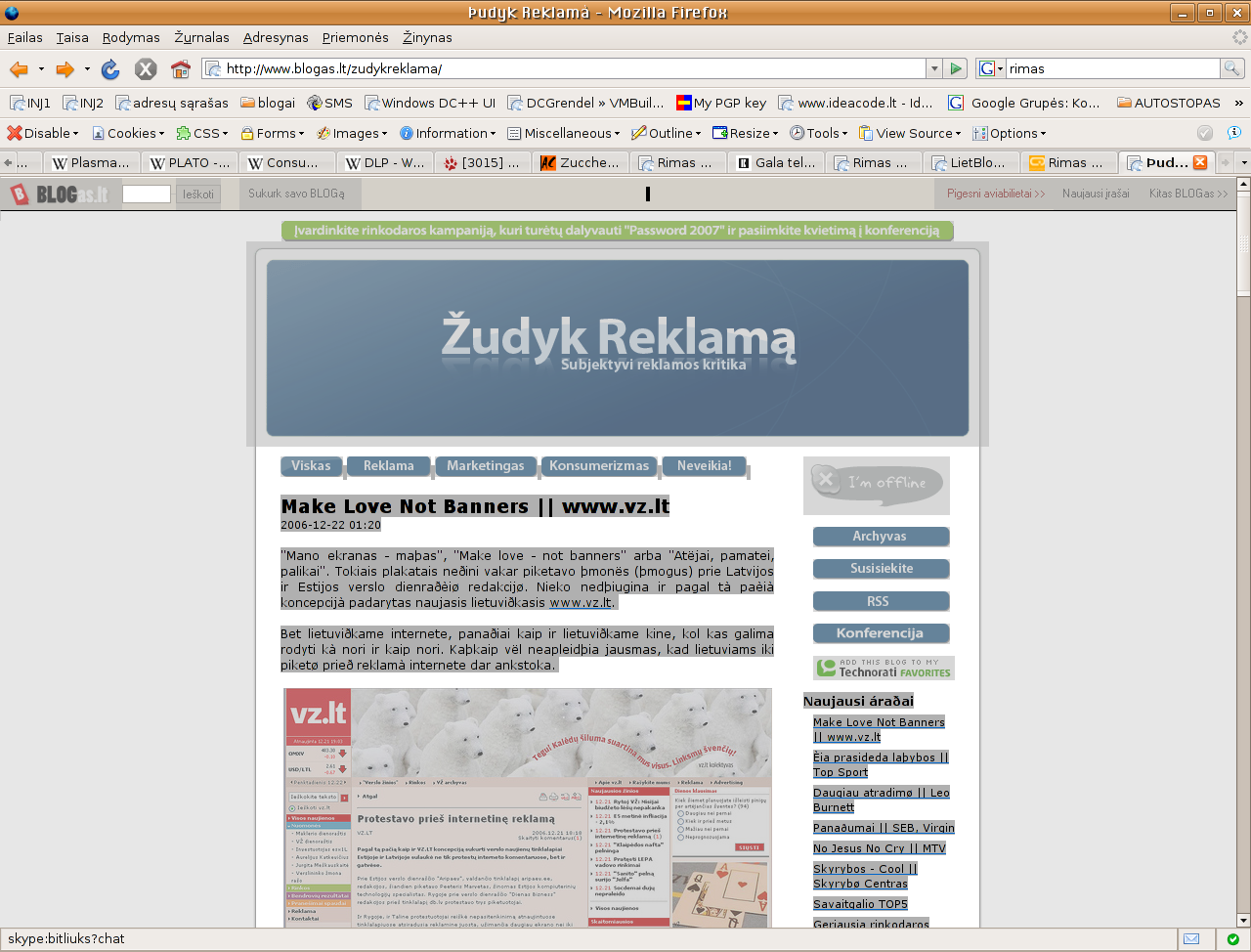Click View Source in the developer toolbar
The image size is (1251, 952).
tap(910, 133)
